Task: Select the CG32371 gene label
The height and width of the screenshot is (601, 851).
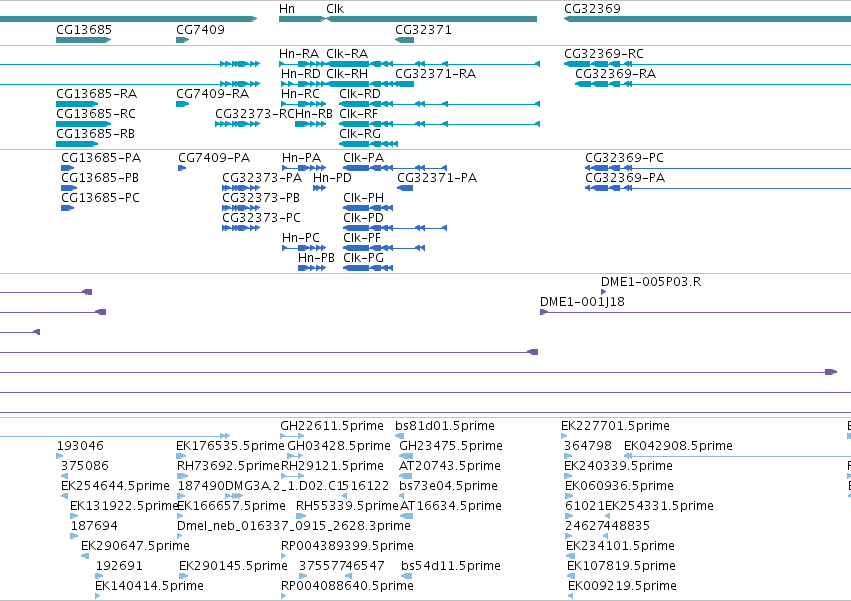Action: click(x=423, y=29)
